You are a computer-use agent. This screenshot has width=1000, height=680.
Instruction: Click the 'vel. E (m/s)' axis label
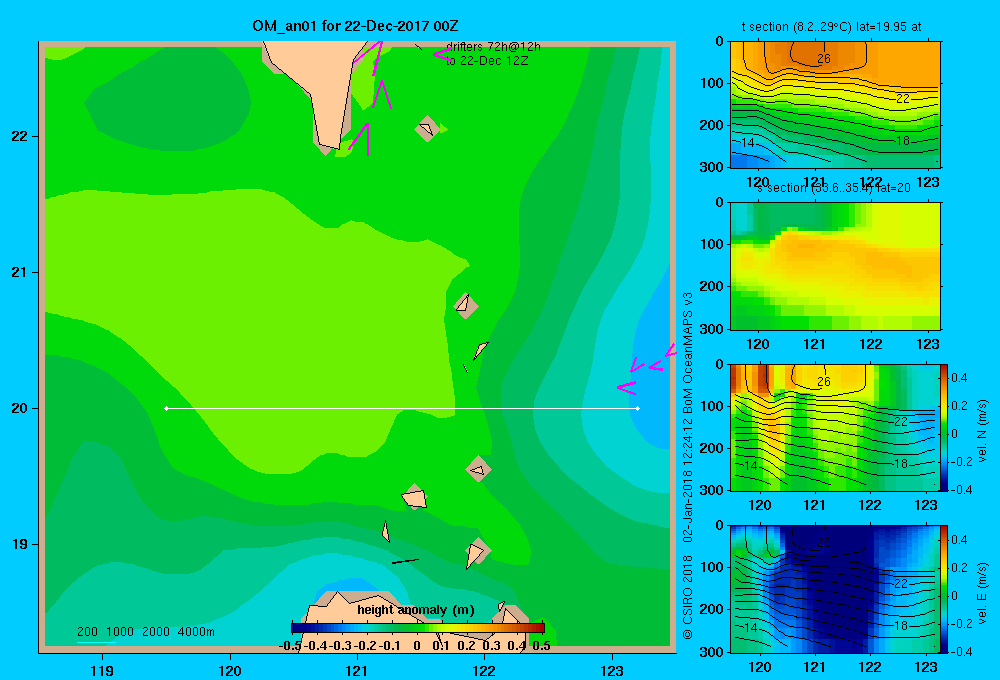982,593
